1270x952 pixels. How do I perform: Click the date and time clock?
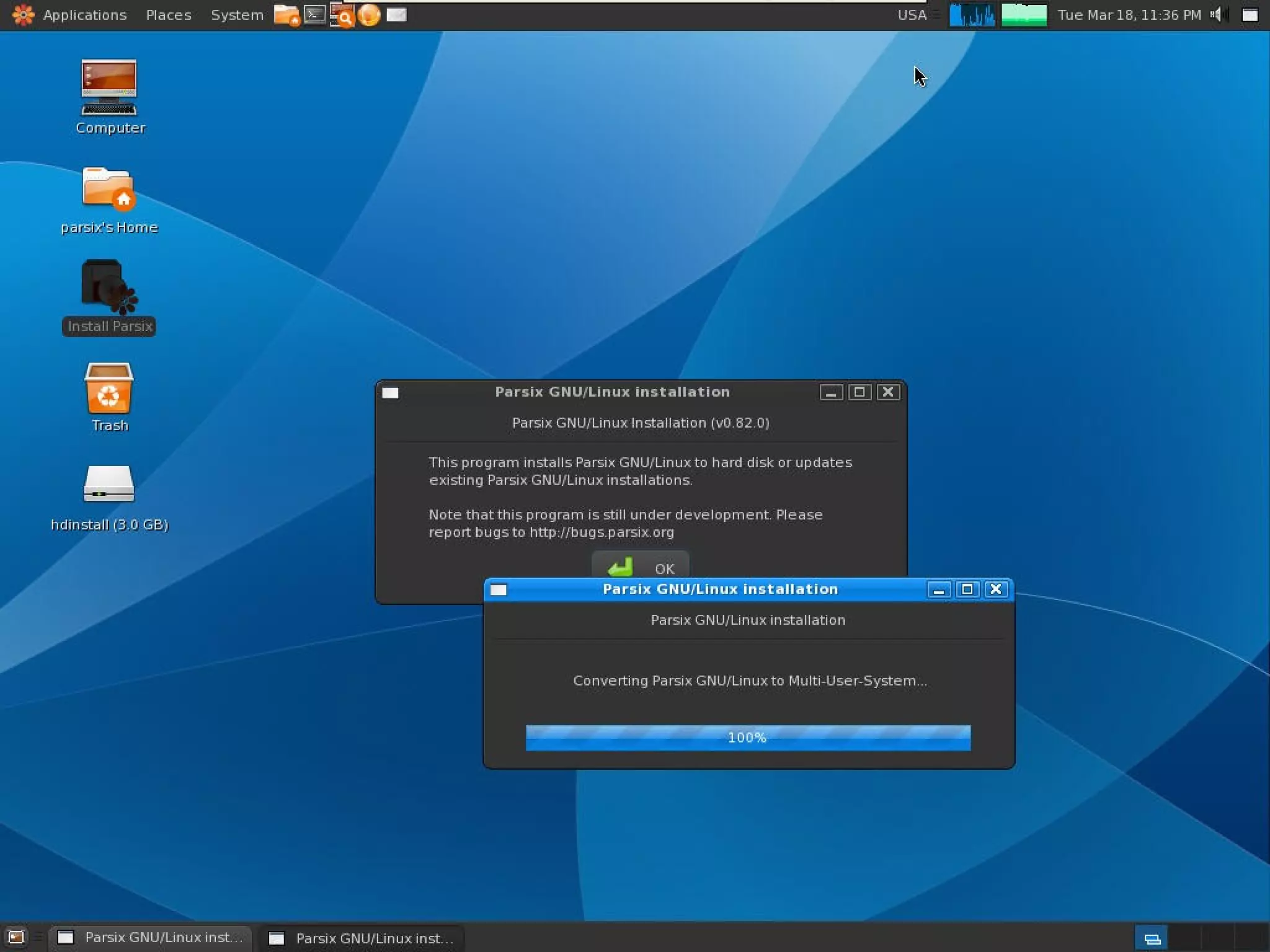coord(1129,15)
